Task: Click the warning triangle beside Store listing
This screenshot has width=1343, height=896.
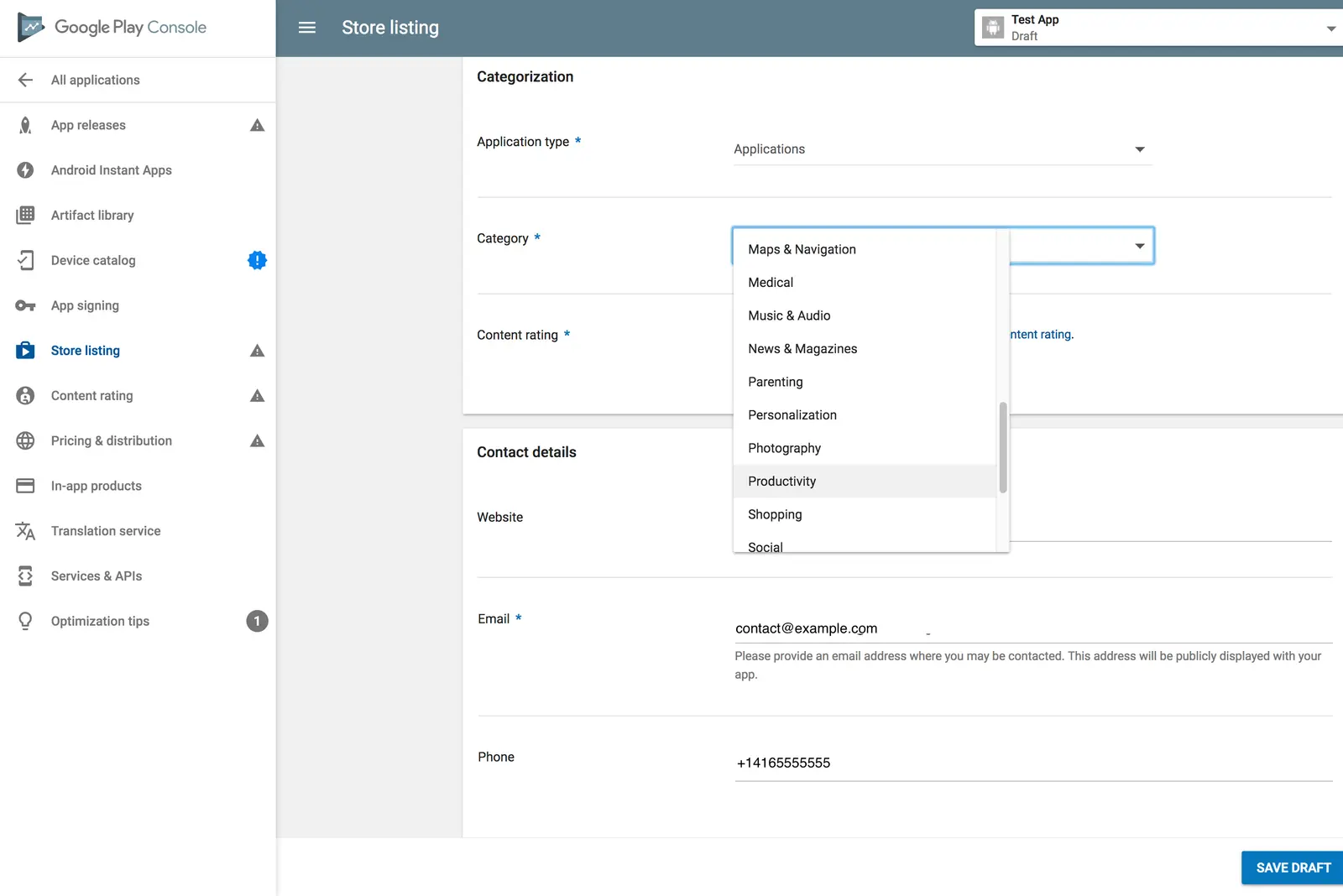Action: (258, 351)
